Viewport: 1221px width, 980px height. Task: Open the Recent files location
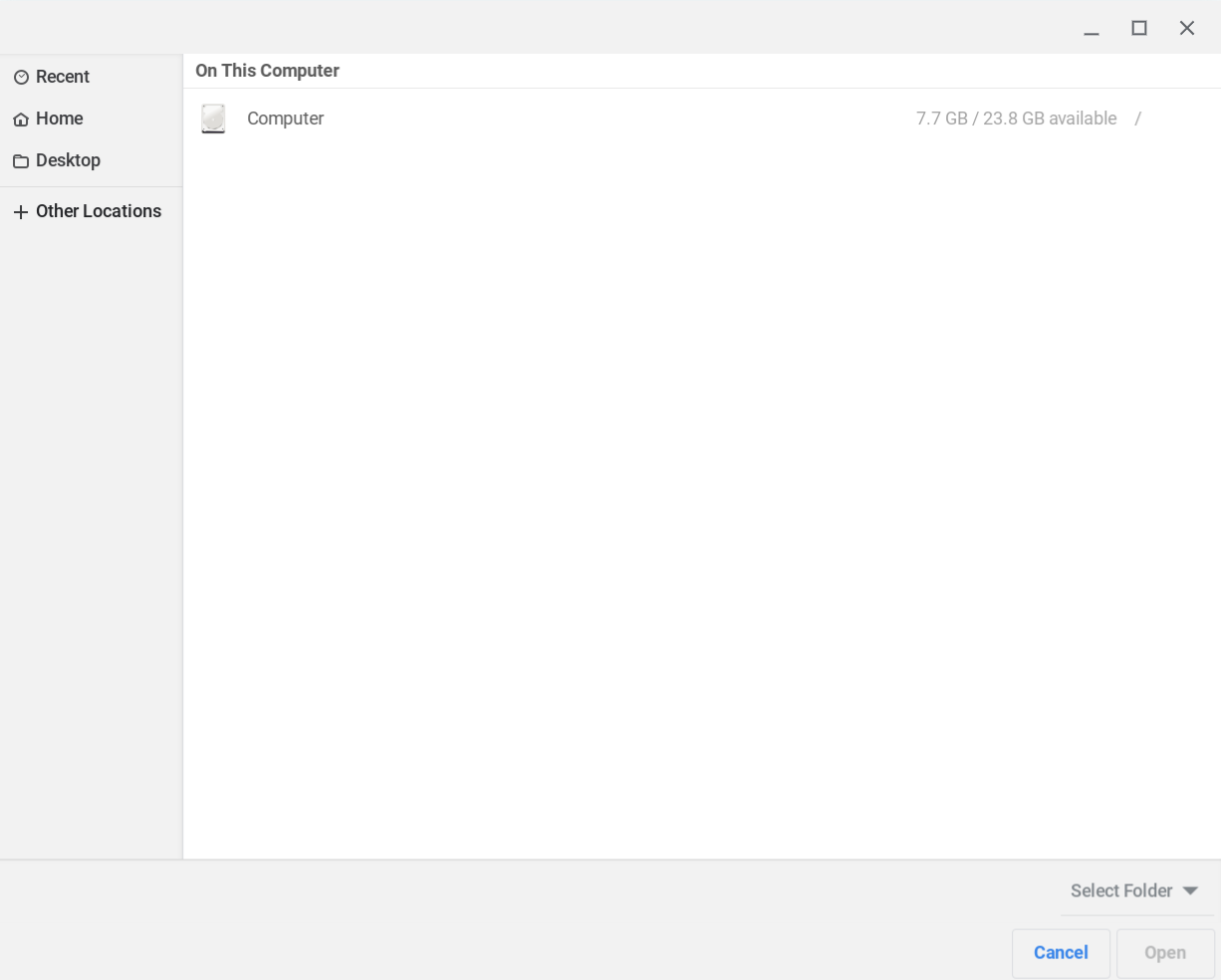click(x=63, y=77)
